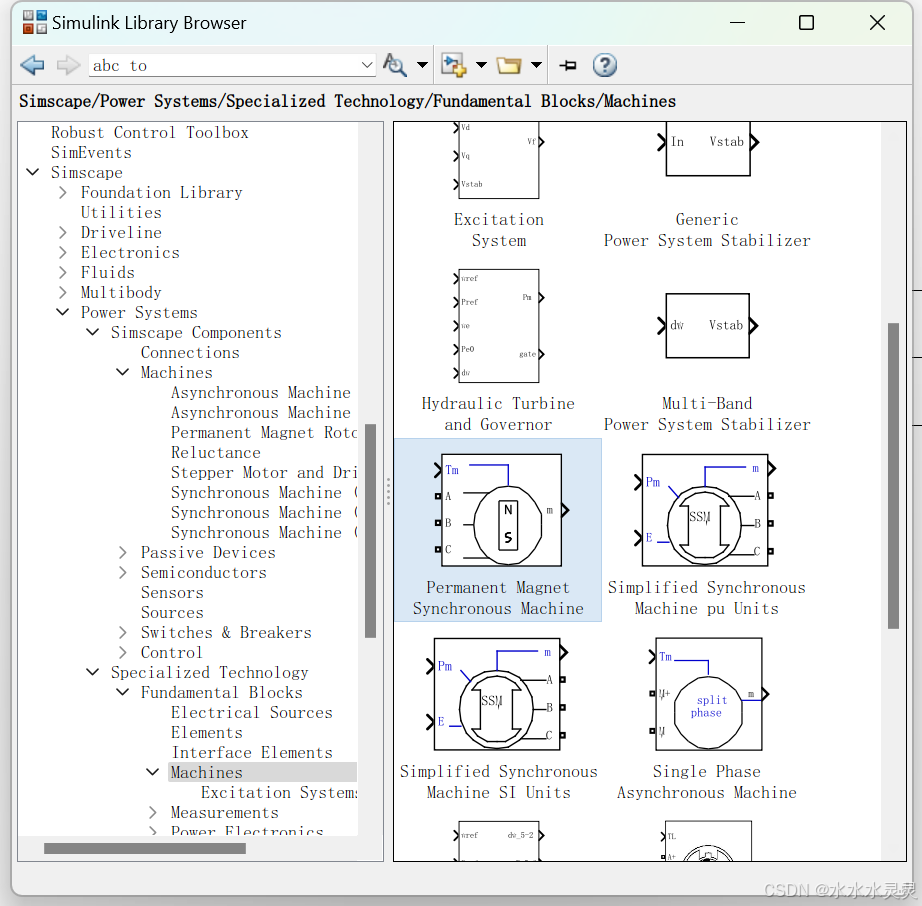Viewport: 922px width, 906px height.
Task: Click the search binoculars icon
Action: [x=395, y=65]
